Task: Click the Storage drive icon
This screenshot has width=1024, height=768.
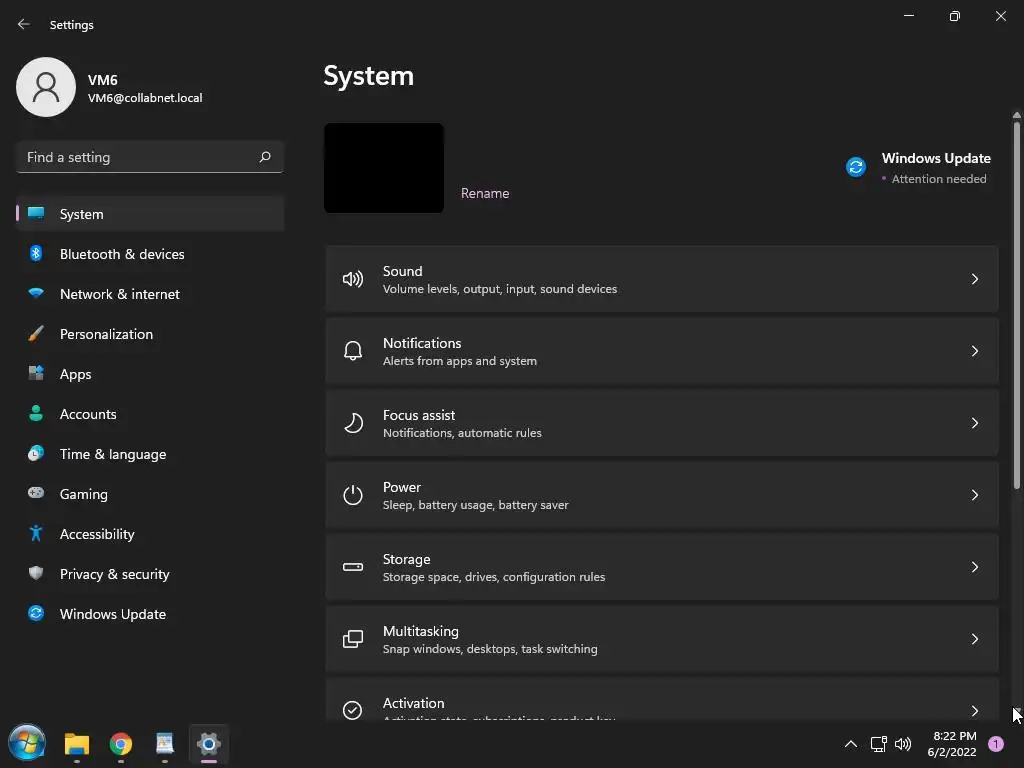Action: coord(353,567)
